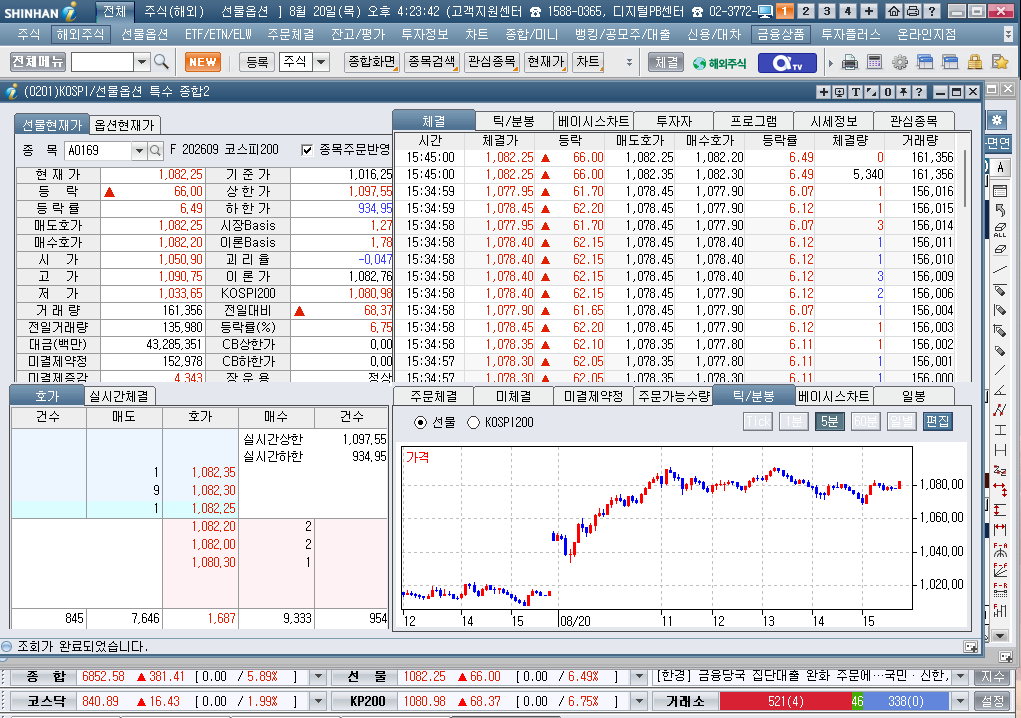1021x718 pixels.
Task: Select the KOSPI200 radio button
Action: pyautogui.click(x=473, y=422)
